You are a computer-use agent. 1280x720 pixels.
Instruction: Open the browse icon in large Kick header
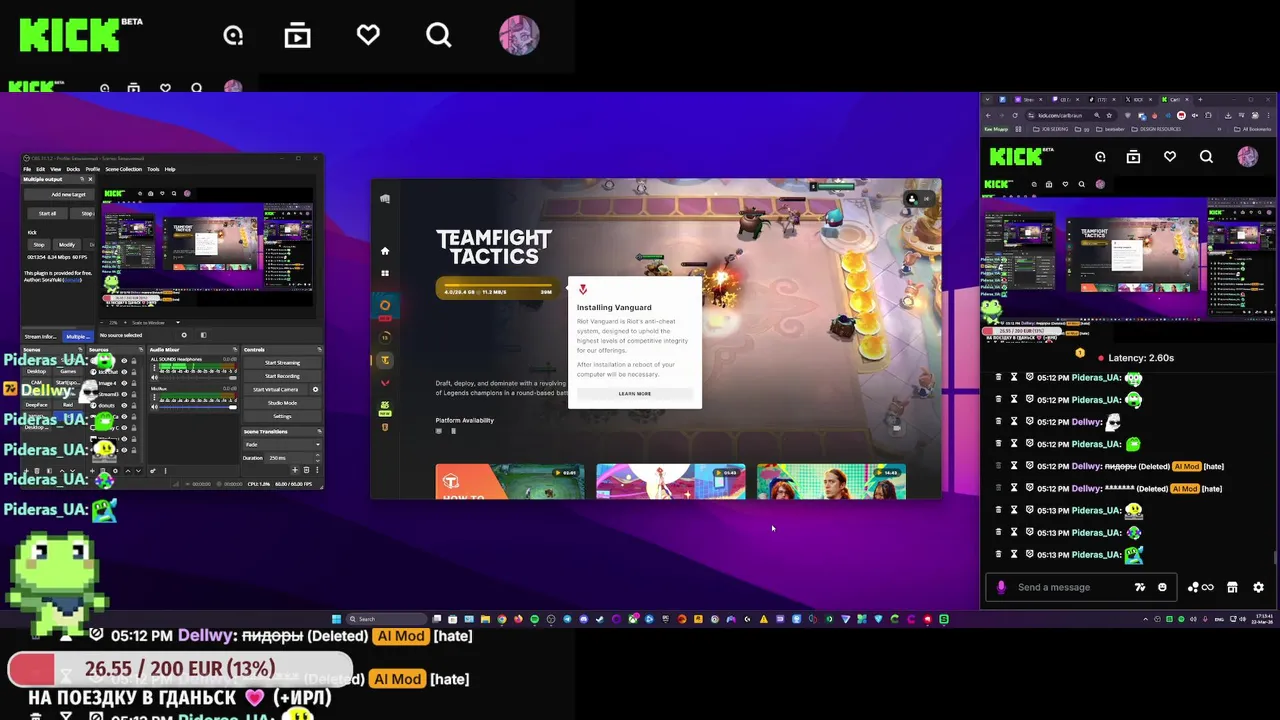(x=297, y=35)
